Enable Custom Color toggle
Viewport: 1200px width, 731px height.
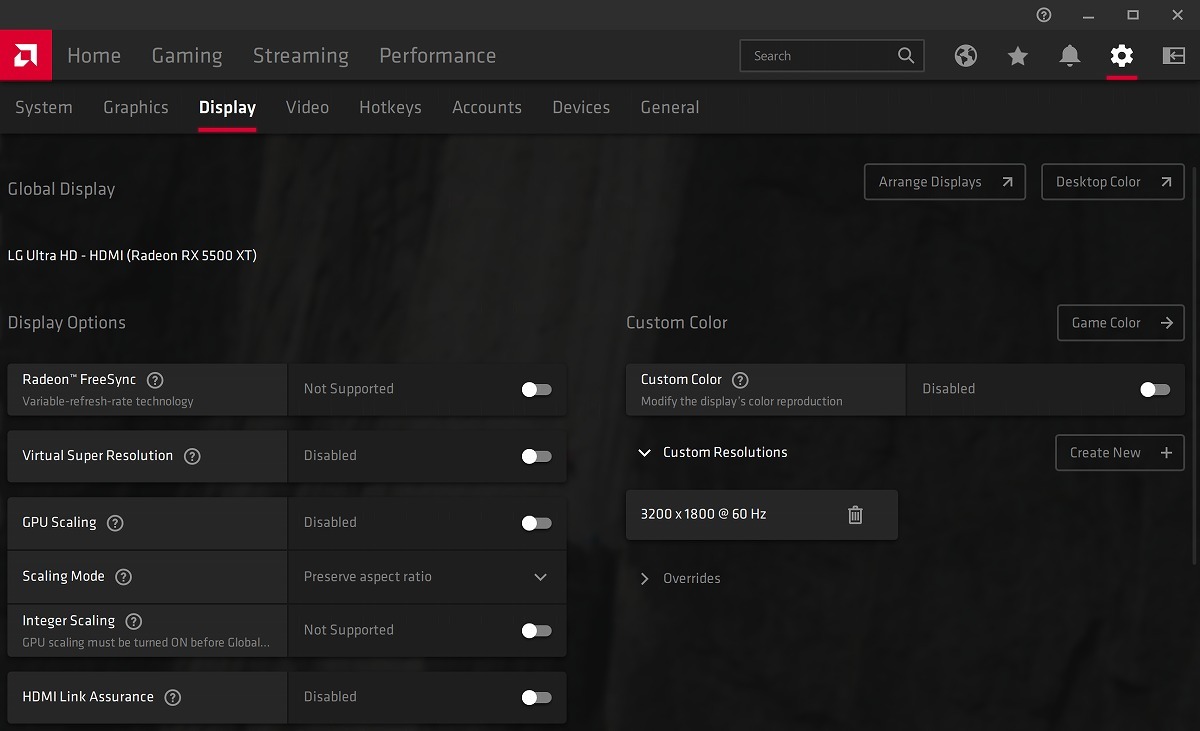pyautogui.click(x=1155, y=389)
